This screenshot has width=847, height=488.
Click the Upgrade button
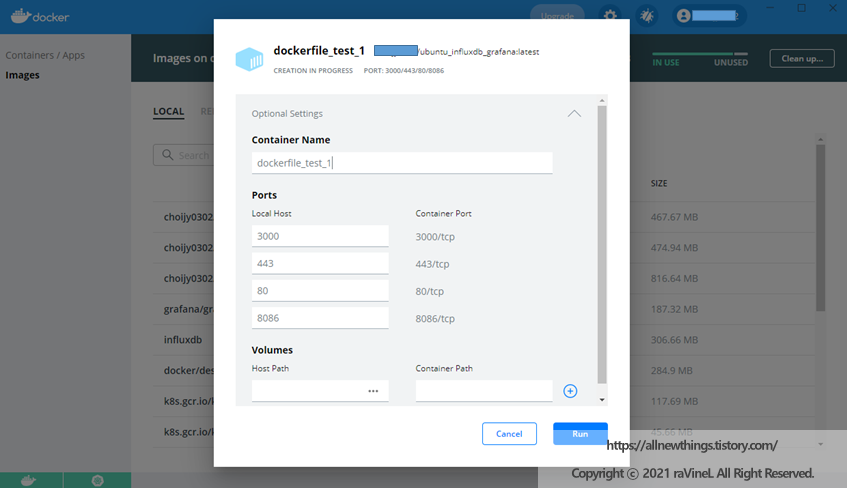pos(557,16)
